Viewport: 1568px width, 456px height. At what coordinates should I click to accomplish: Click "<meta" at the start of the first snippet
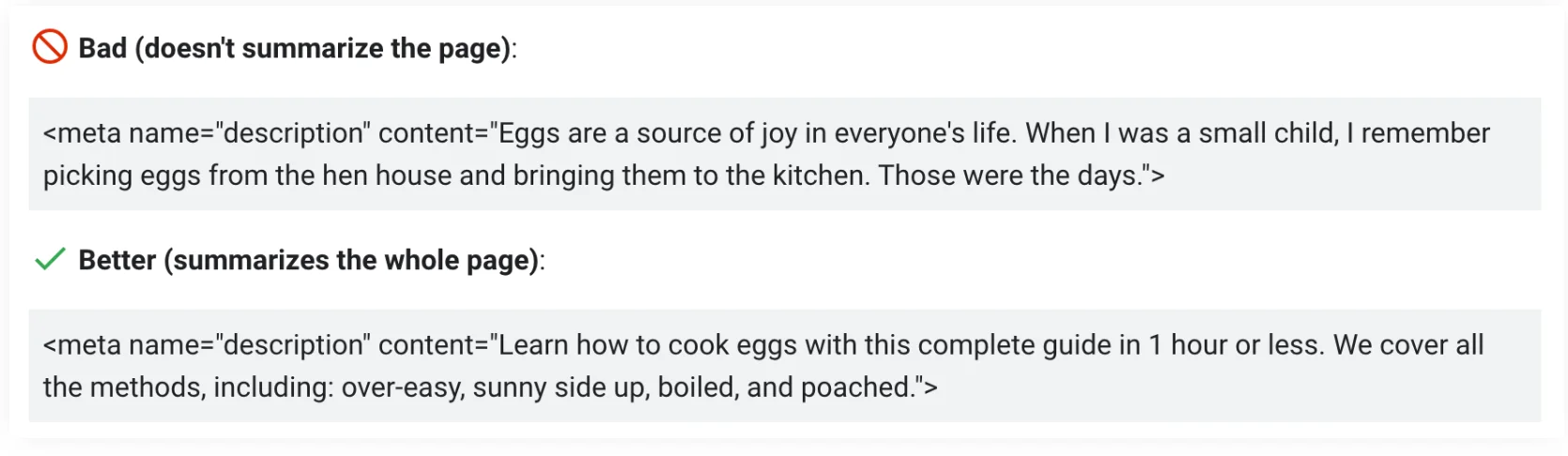pos(82,133)
